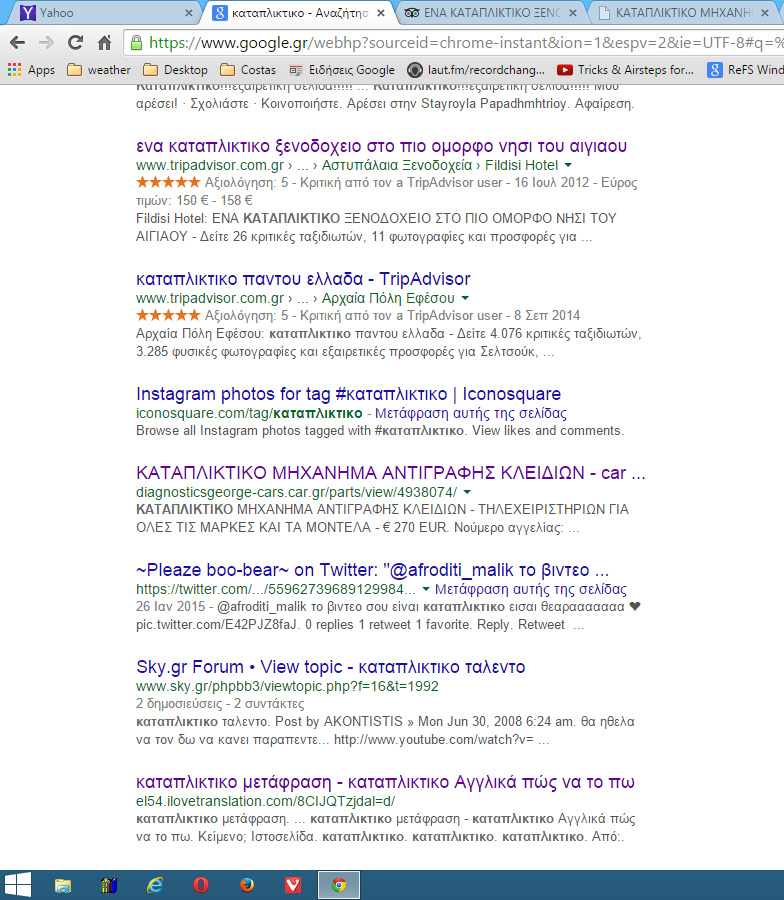Open the Ειδήσεις Google bookmark

click(341, 70)
